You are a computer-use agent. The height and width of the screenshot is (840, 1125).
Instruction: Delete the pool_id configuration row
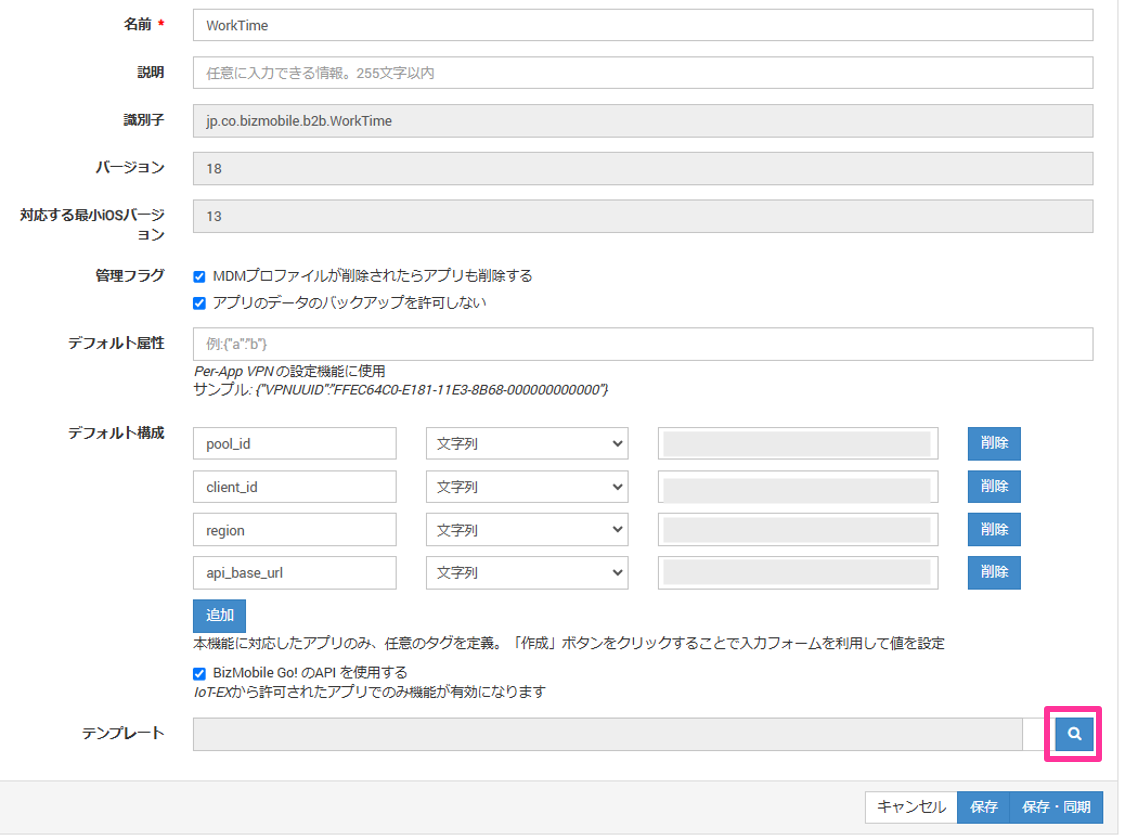pyautogui.click(x=994, y=444)
